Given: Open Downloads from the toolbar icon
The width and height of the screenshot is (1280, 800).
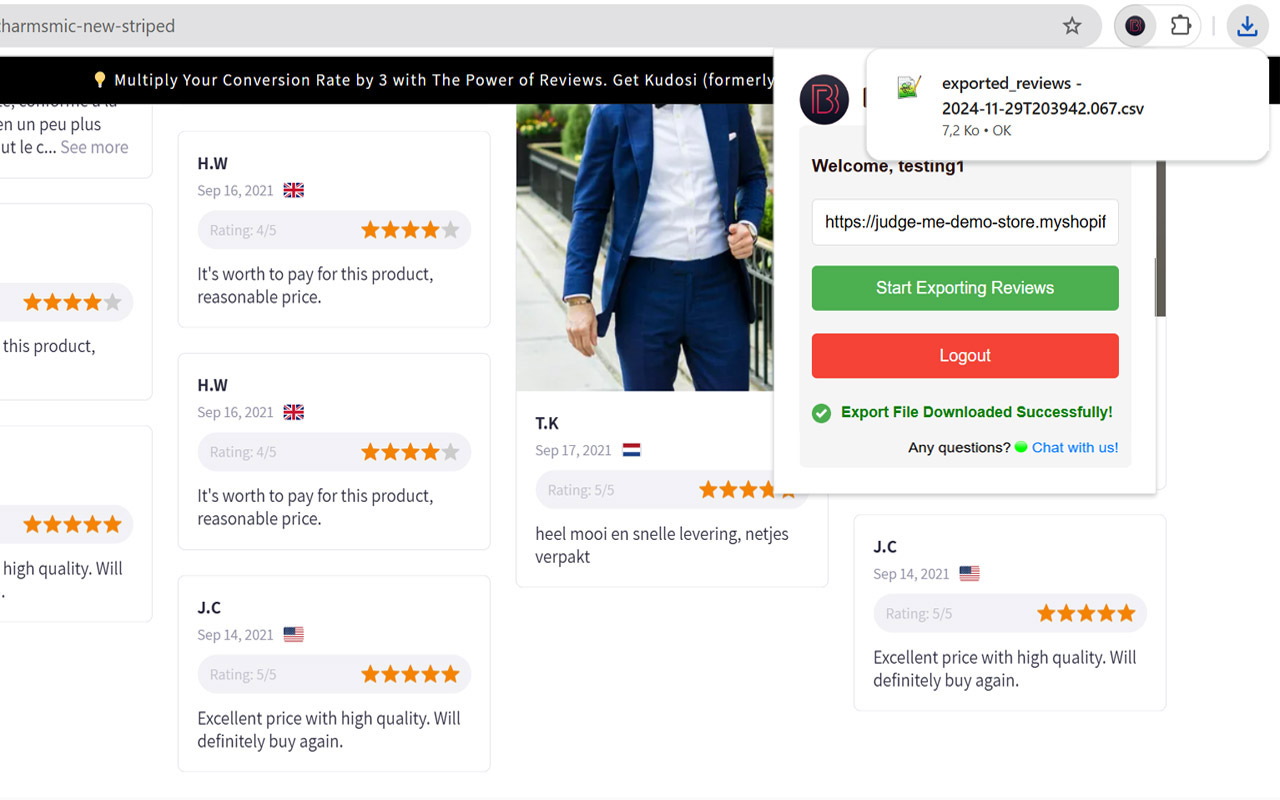Looking at the screenshot, I should 1247,26.
